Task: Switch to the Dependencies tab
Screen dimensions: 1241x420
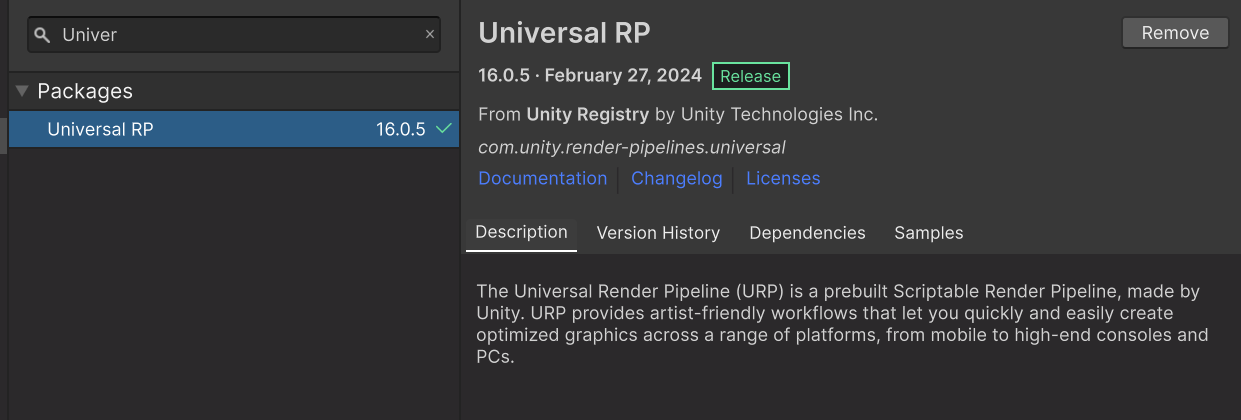Action: 807,232
